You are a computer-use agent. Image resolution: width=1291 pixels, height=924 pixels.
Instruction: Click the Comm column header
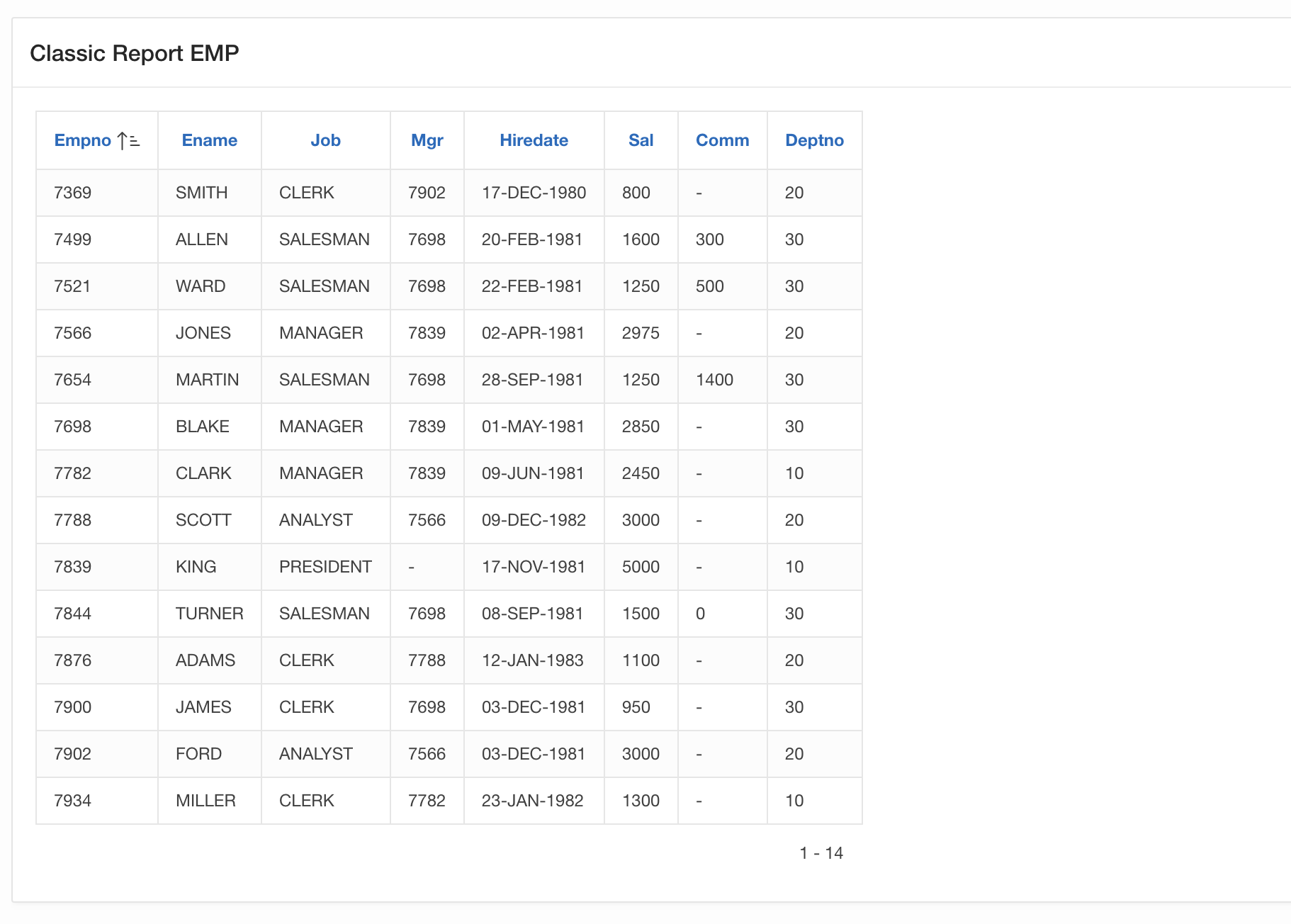[x=722, y=140]
